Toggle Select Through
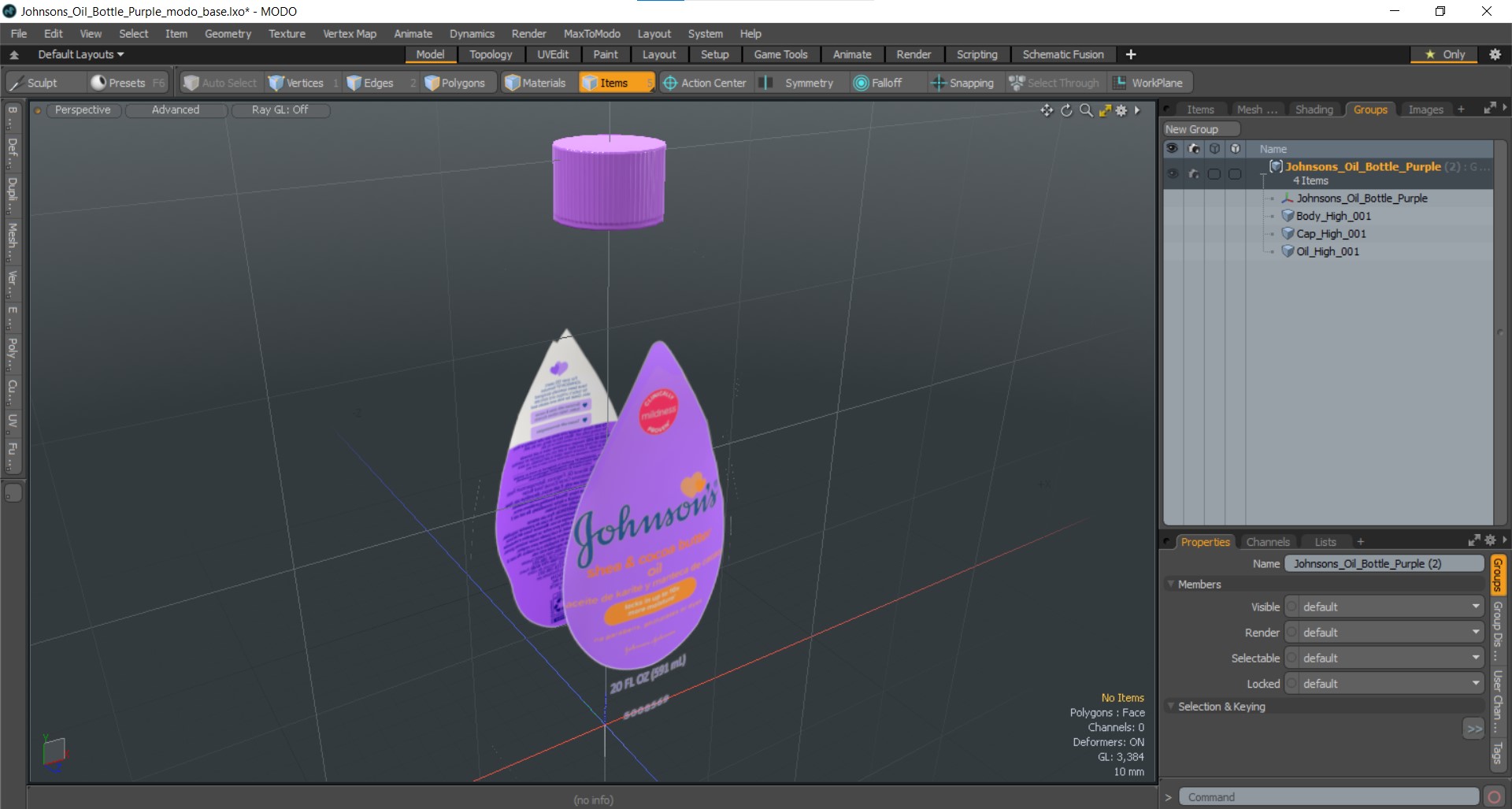The height and width of the screenshot is (809, 1512). [1054, 83]
